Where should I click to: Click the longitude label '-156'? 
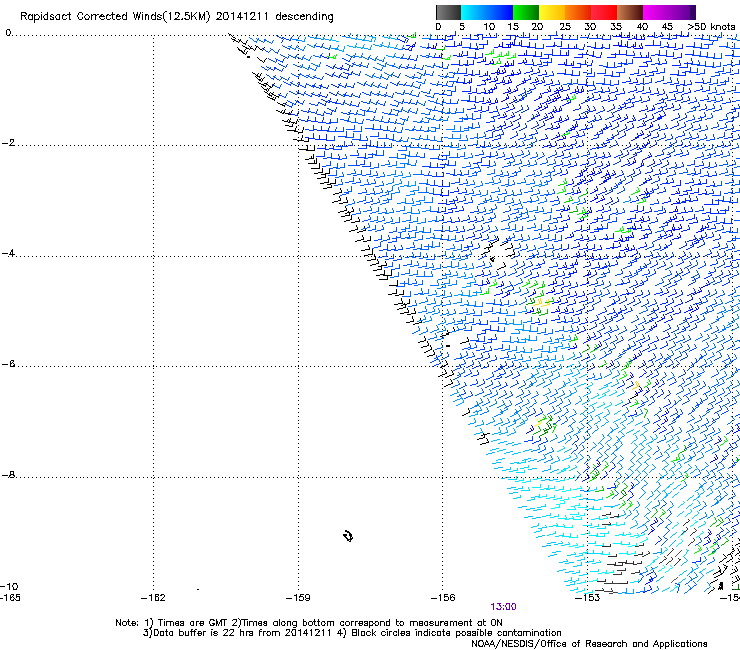point(443,598)
